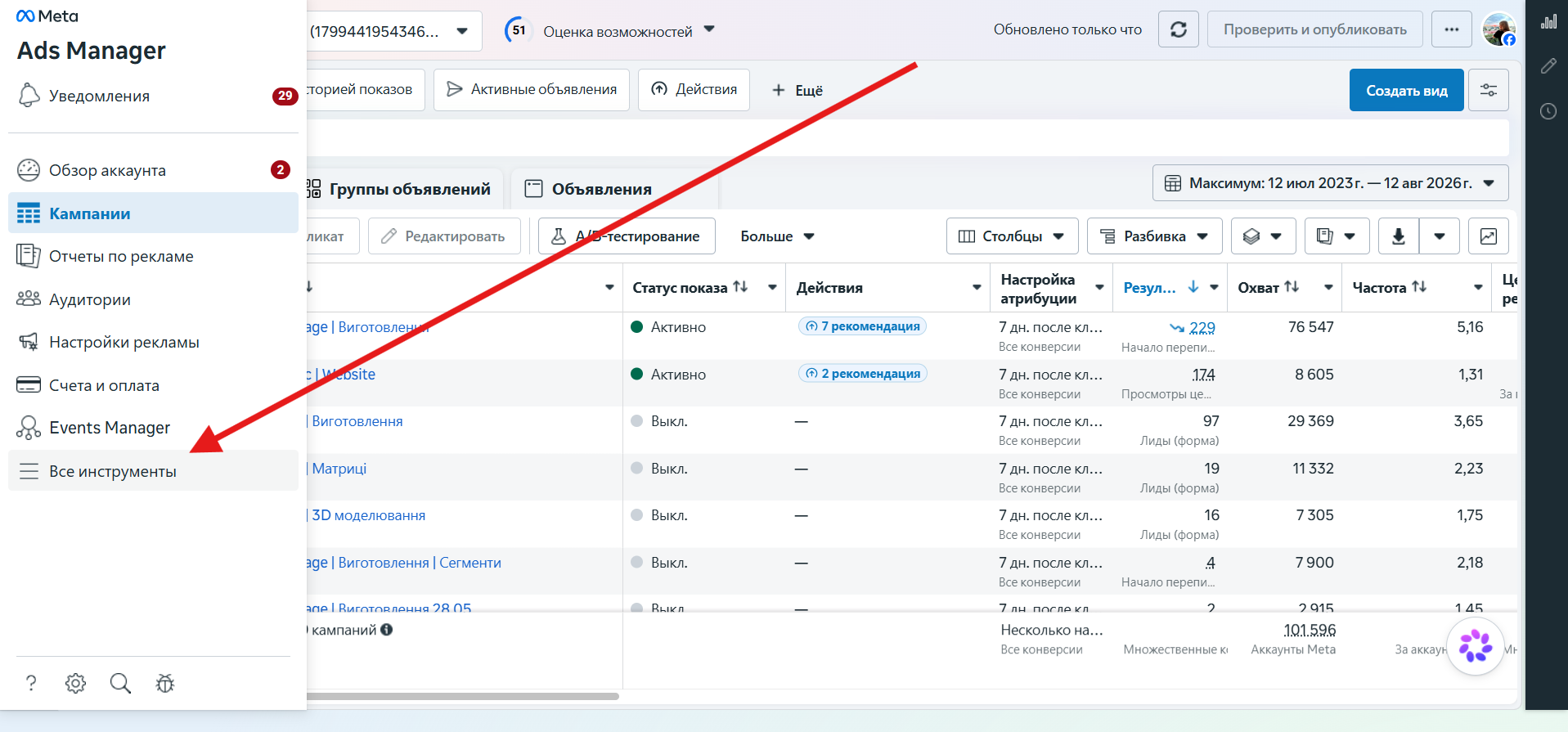Open the Help question mark icon

point(31,683)
